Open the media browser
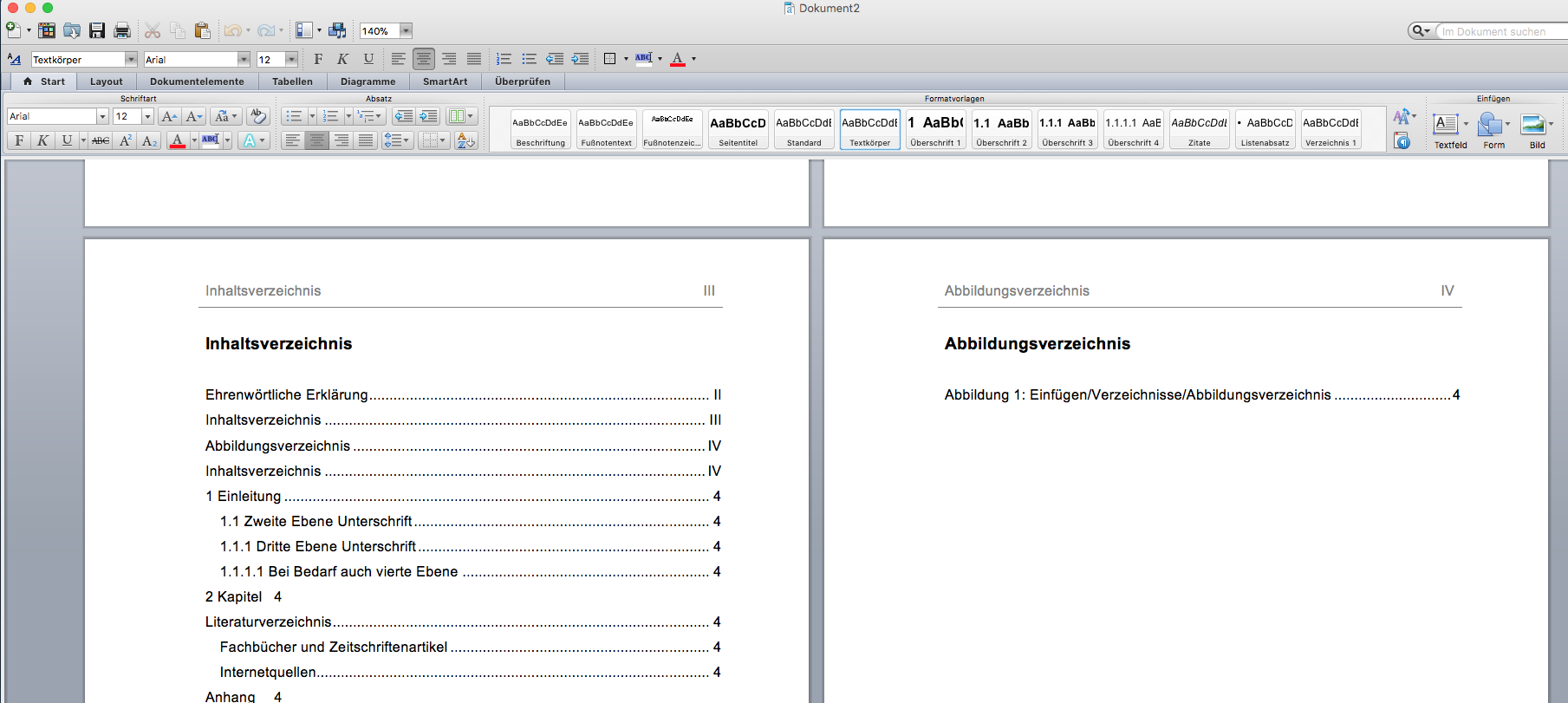Image resolution: width=1568 pixels, height=703 pixels. coord(337,30)
